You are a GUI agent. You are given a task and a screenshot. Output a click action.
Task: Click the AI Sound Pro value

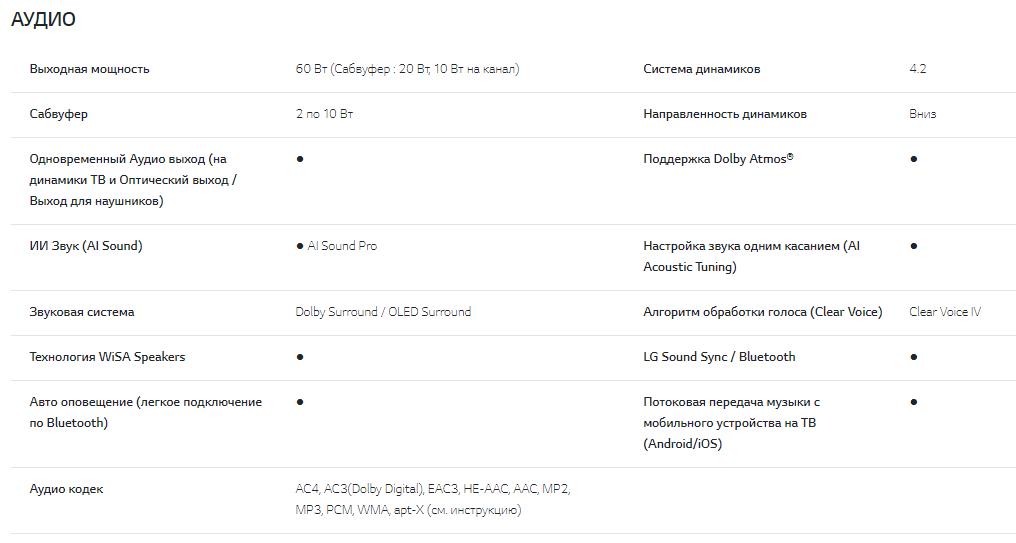tap(341, 246)
